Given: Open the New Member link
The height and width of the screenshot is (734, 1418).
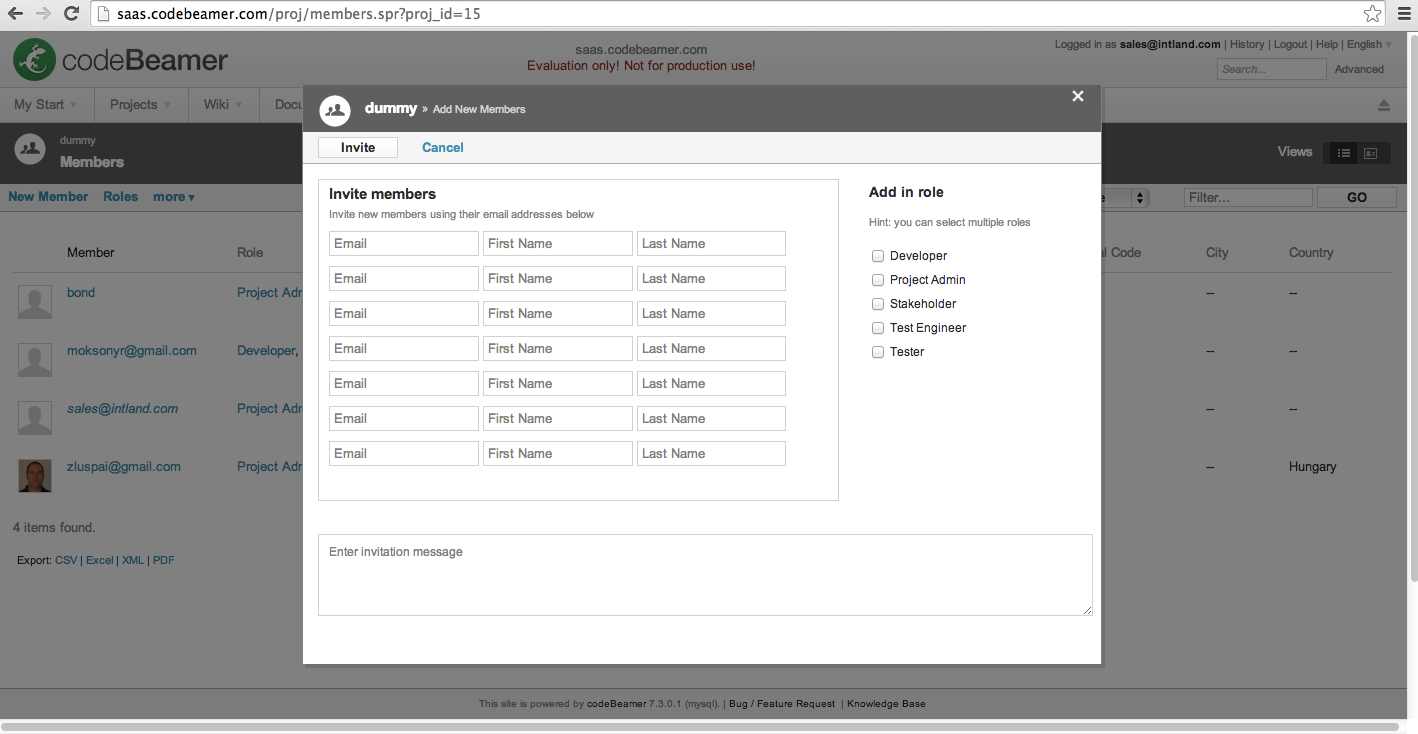Looking at the screenshot, I should (48, 197).
